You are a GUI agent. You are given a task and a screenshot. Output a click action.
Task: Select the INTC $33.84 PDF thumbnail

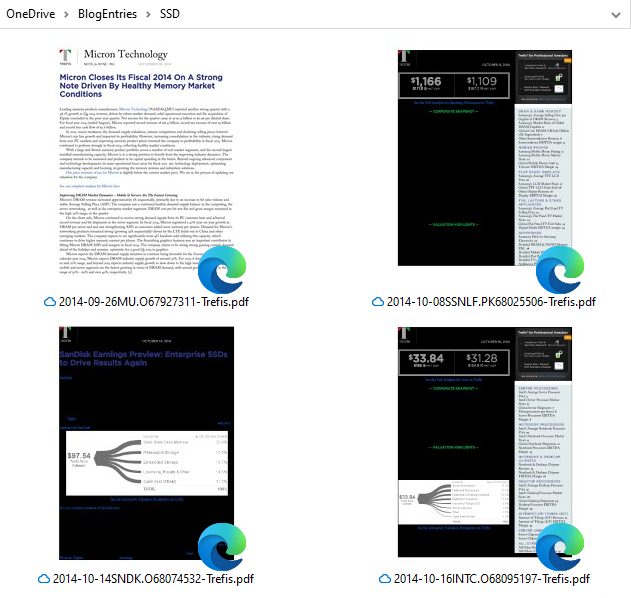[x=485, y=442]
